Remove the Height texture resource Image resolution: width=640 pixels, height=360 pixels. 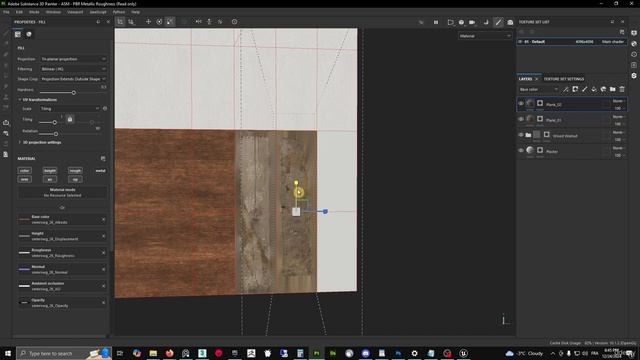[x=103, y=236]
